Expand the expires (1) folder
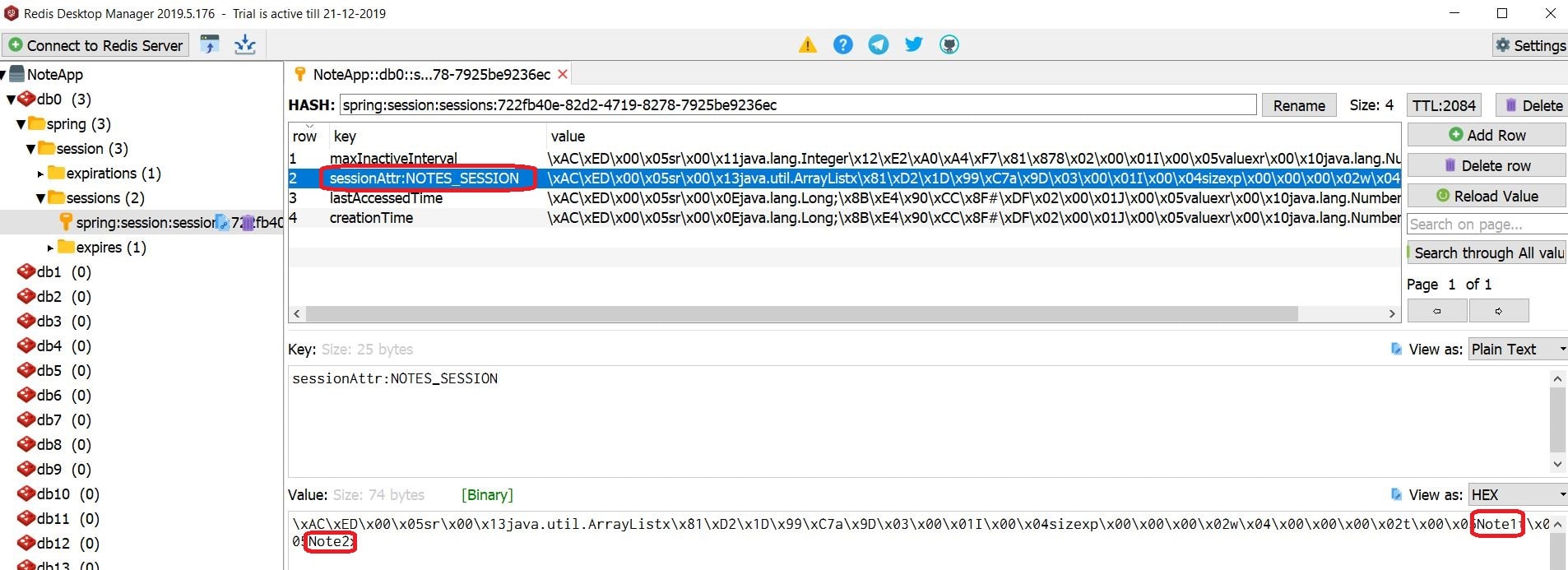 (51, 248)
